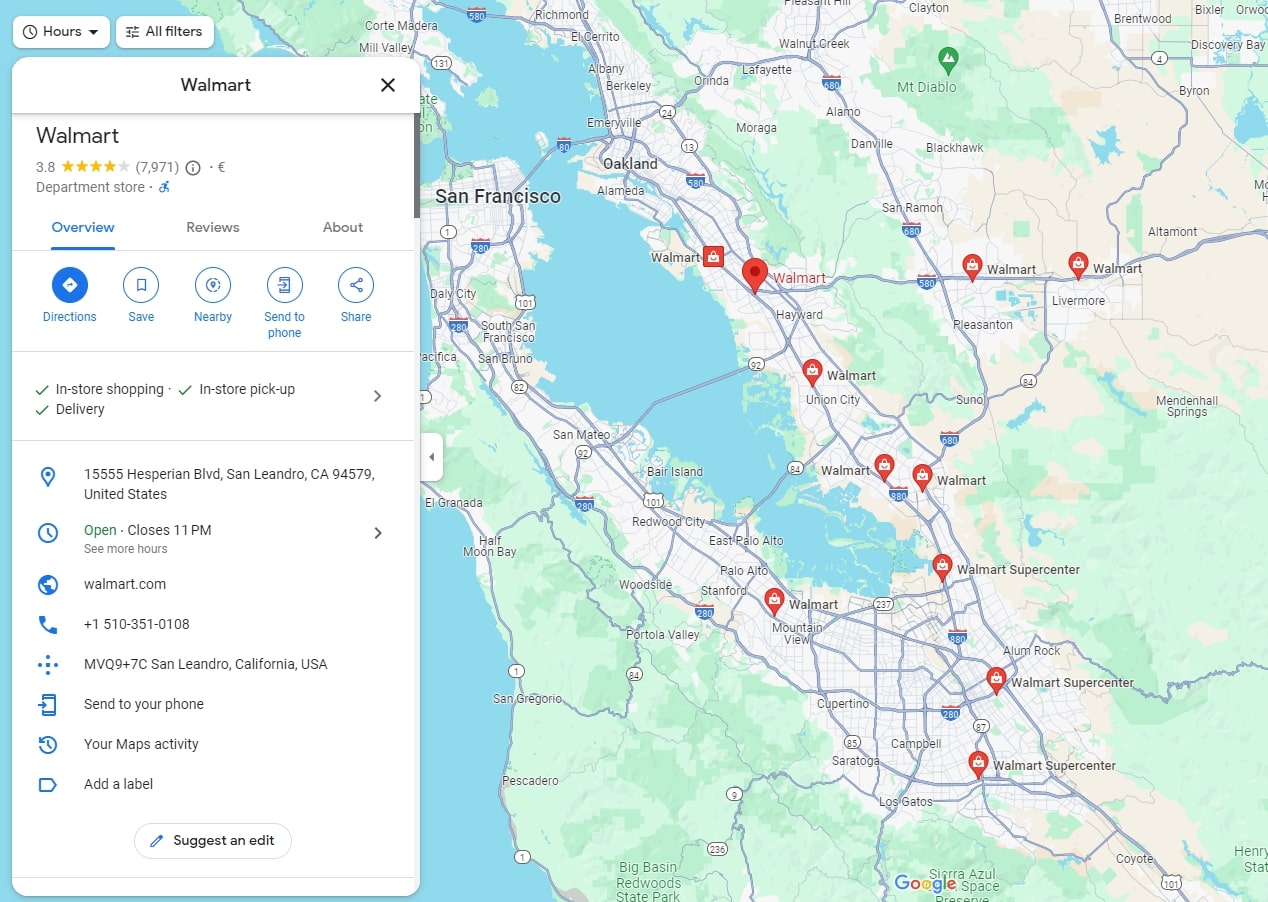The width and height of the screenshot is (1268, 902).
Task: Open the Nearby search icon
Action: click(x=212, y=285)
